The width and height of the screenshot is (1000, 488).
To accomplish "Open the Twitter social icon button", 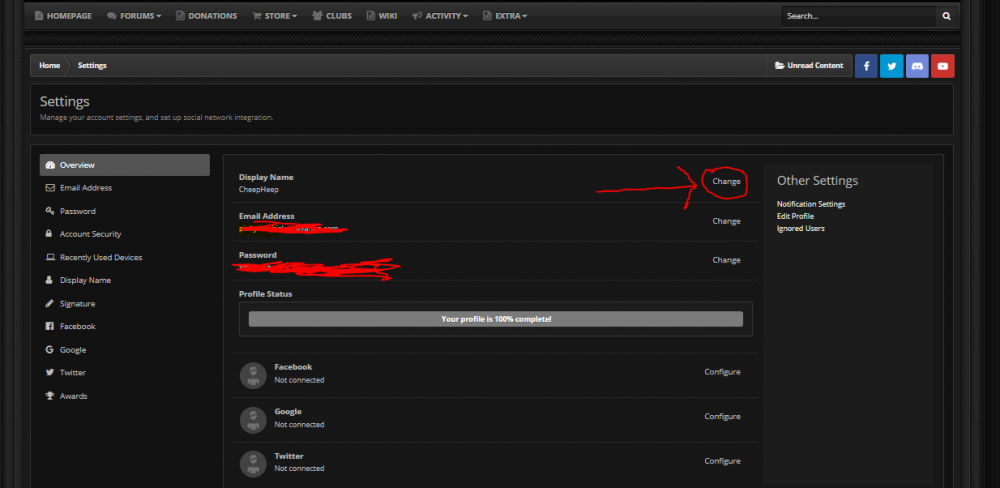I will pos(892,66).
